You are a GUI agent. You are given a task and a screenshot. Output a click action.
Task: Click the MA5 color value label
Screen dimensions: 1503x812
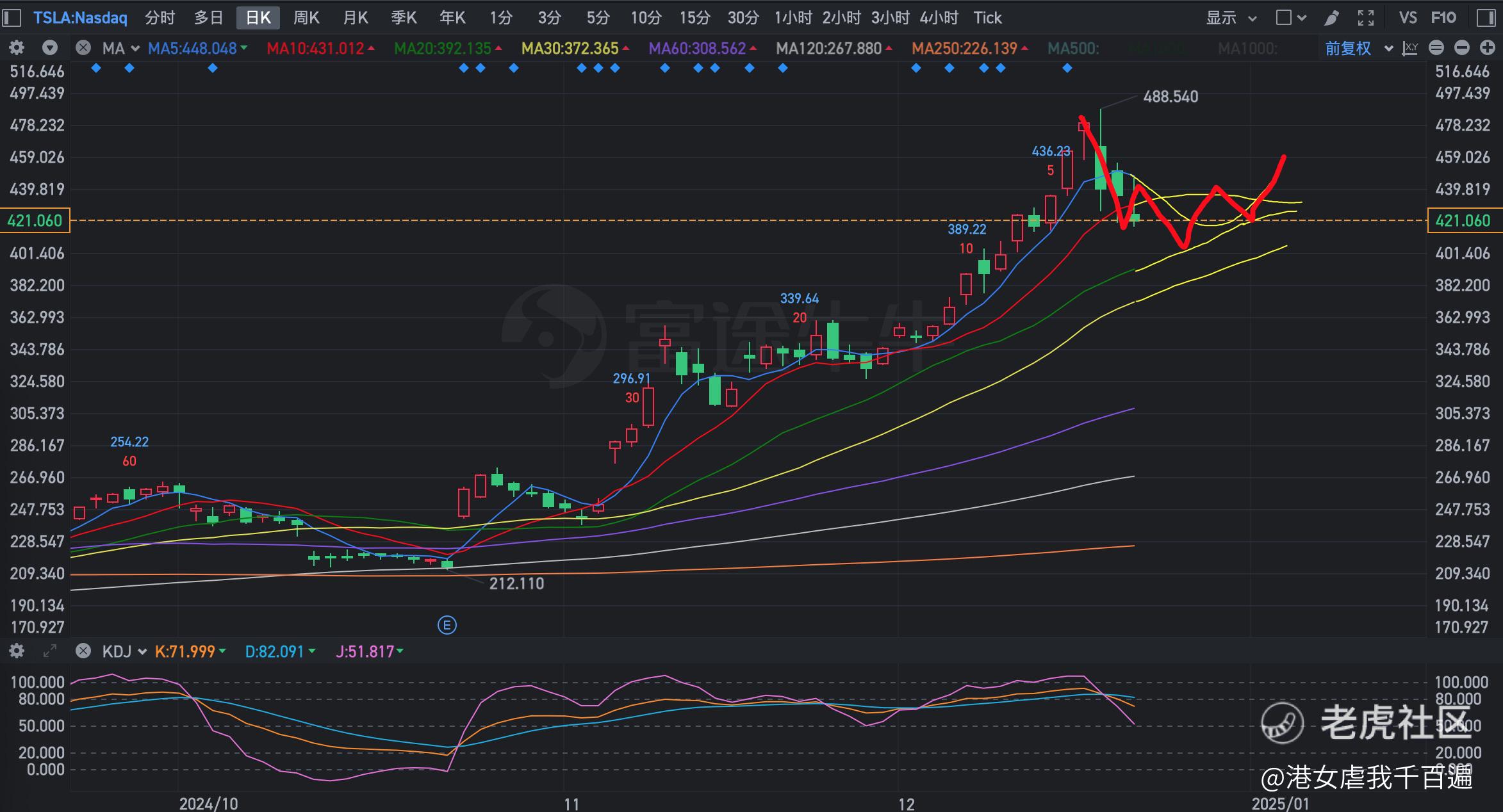coord(192,48)
